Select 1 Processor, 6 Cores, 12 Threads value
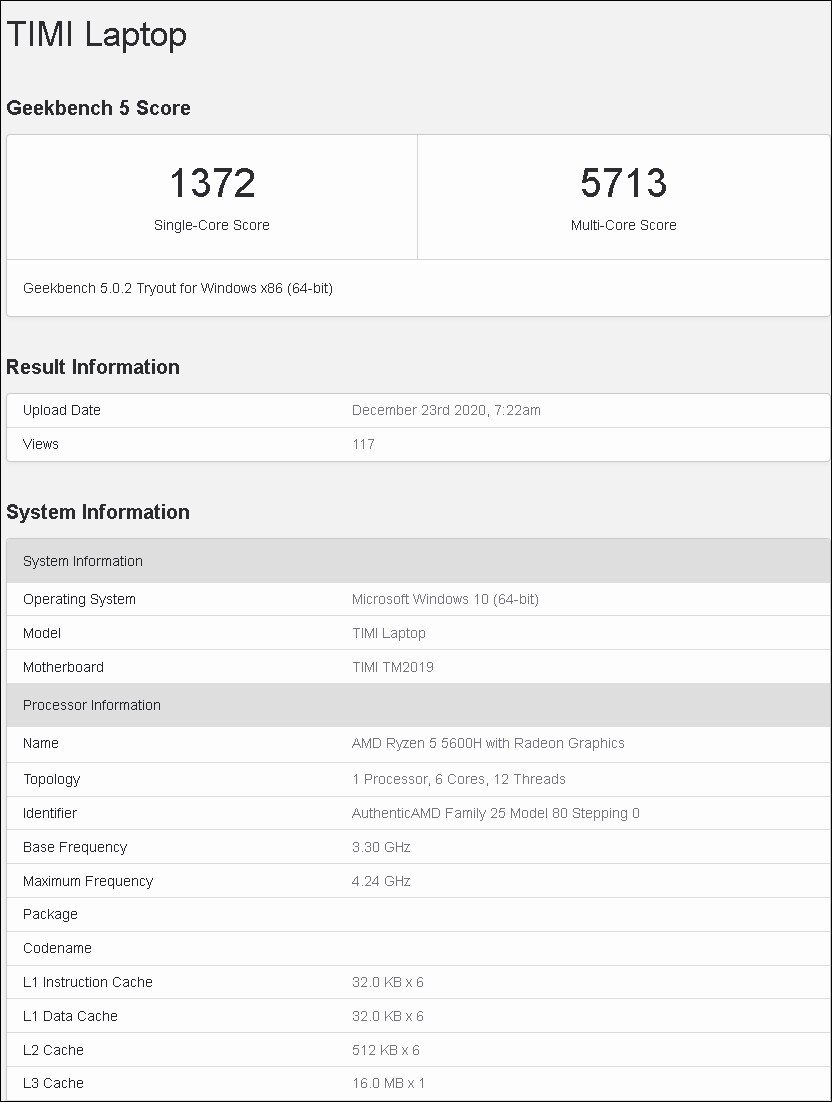The height and width of the screenshot is (1102, 832). click(459, 779)
